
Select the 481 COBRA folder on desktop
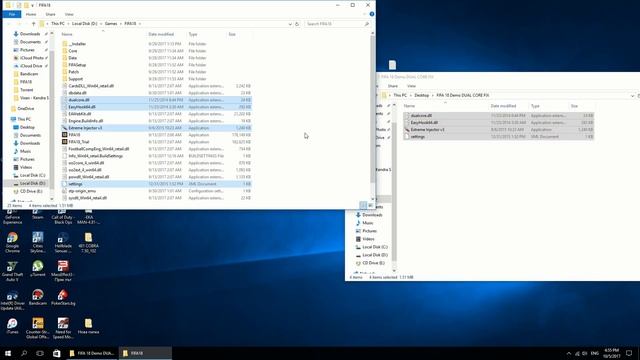[x=88, y=242]
